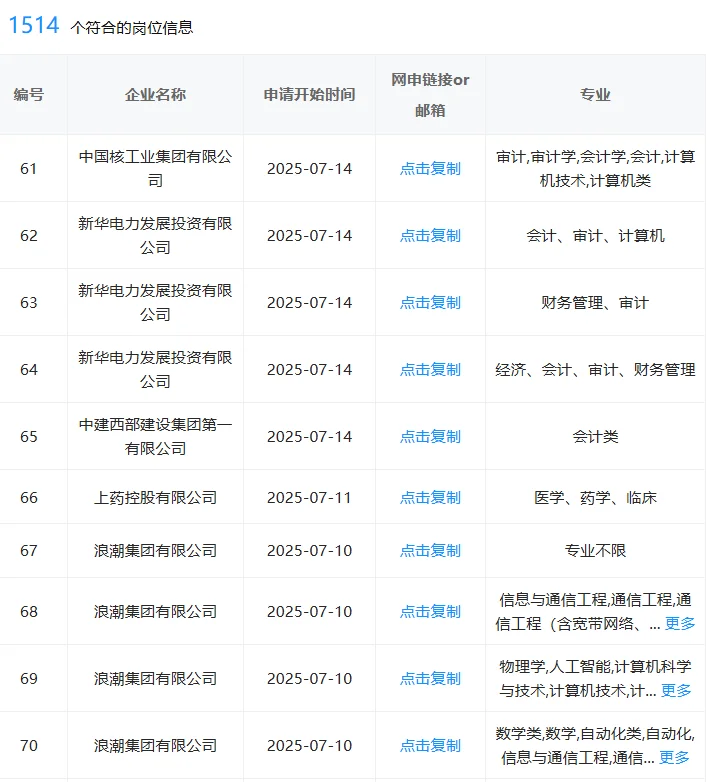Select 新华电力发展投资有限公司 in row 64

click(155, 370)
